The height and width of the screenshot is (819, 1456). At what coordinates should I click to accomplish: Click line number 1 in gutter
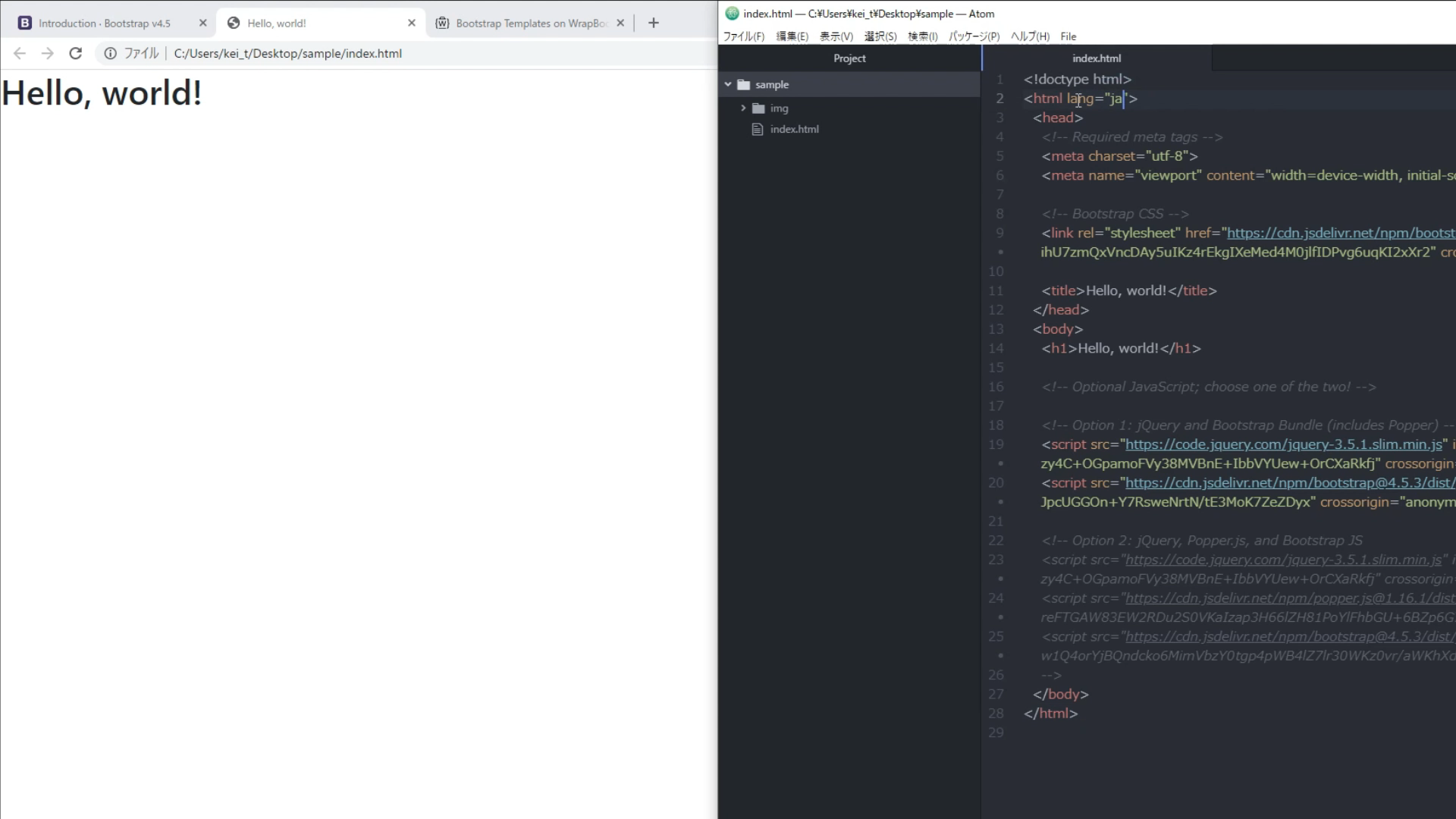(x=999, y=79)
